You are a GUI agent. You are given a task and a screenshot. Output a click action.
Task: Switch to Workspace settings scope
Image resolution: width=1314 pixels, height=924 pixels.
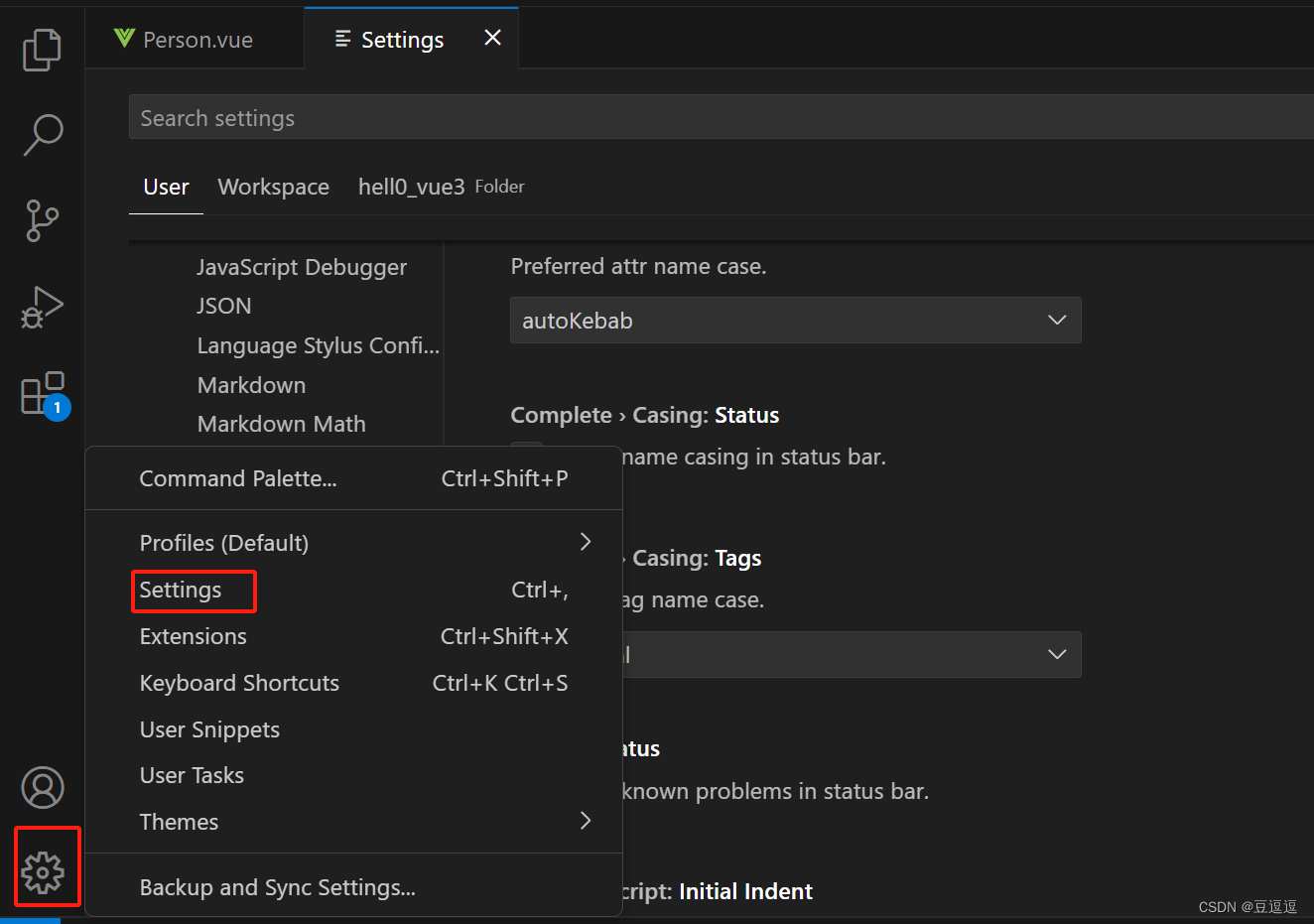273,187
